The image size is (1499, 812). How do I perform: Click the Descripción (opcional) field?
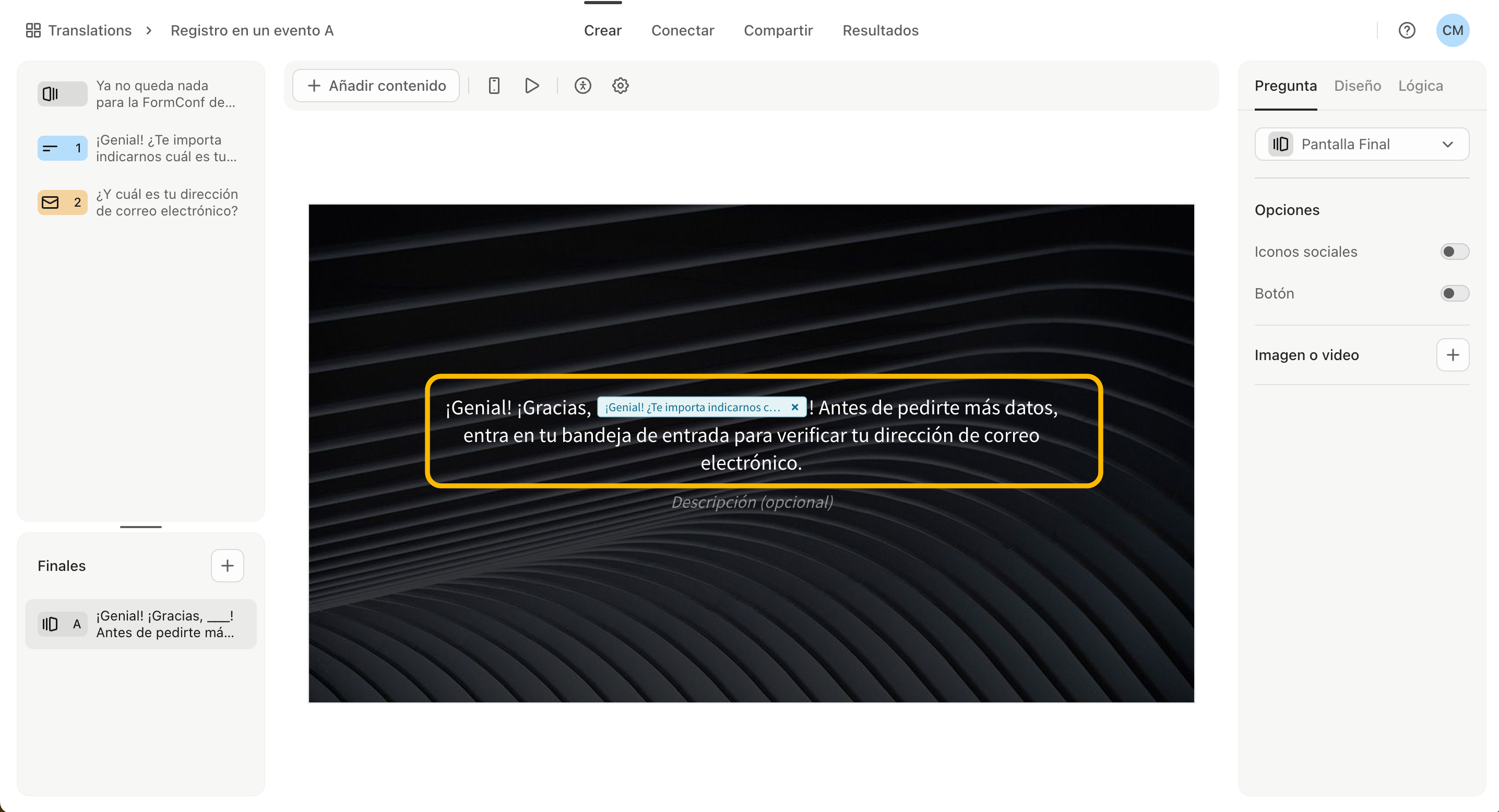tap(752, 502)
